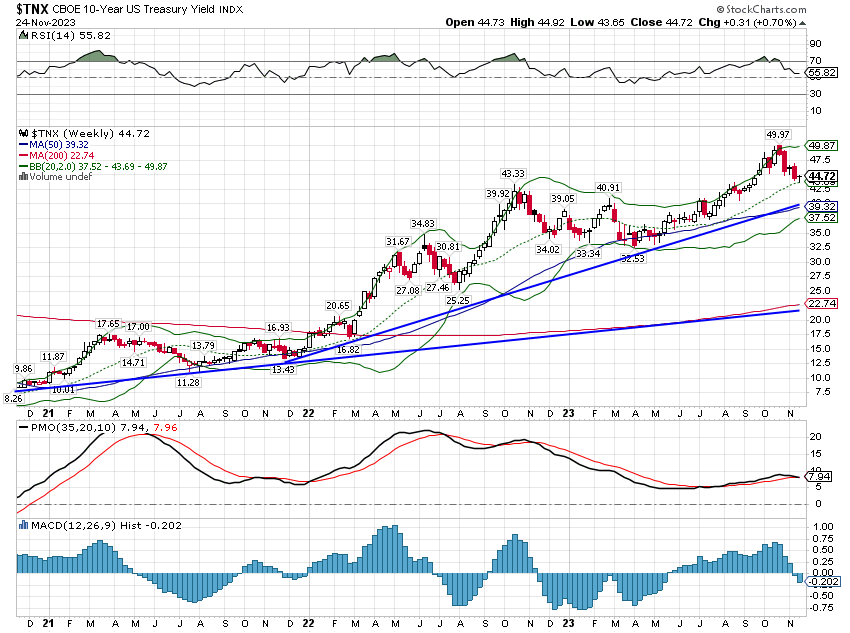
Task: Click the candlestick icon beside $TNX (Weekly)
Action: pos(23,133)
